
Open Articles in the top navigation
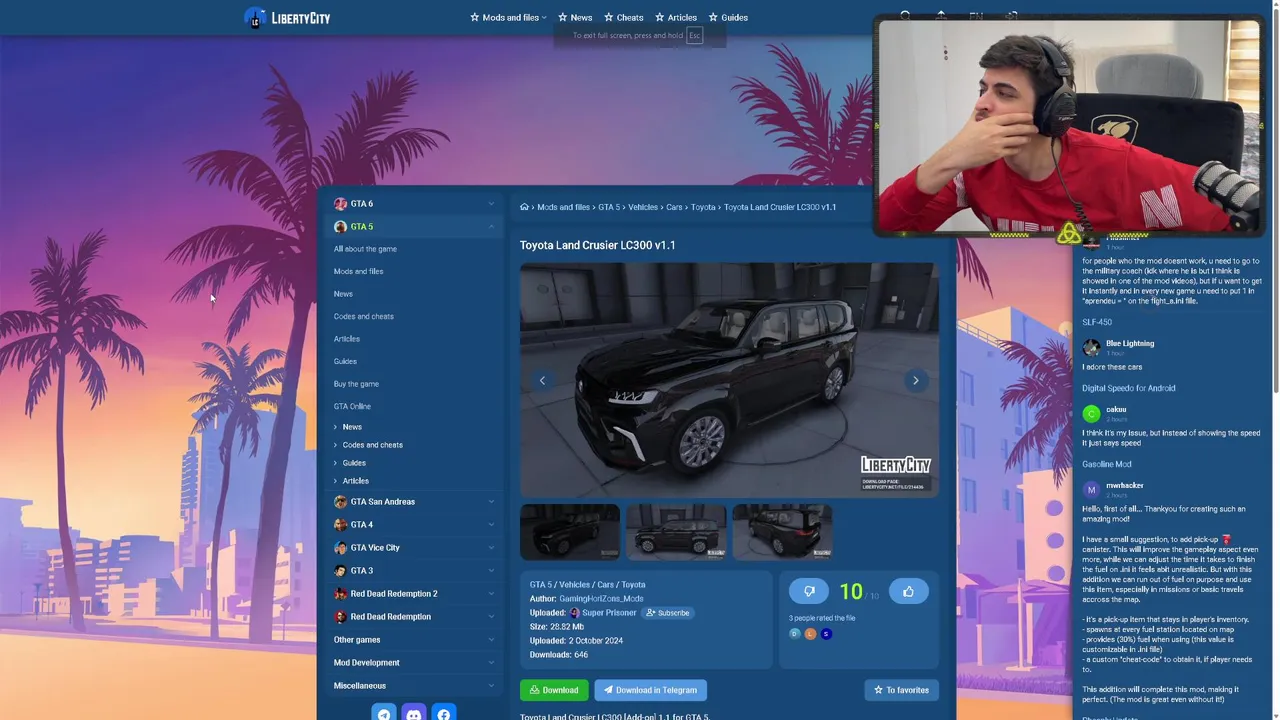tap(676, 17)
